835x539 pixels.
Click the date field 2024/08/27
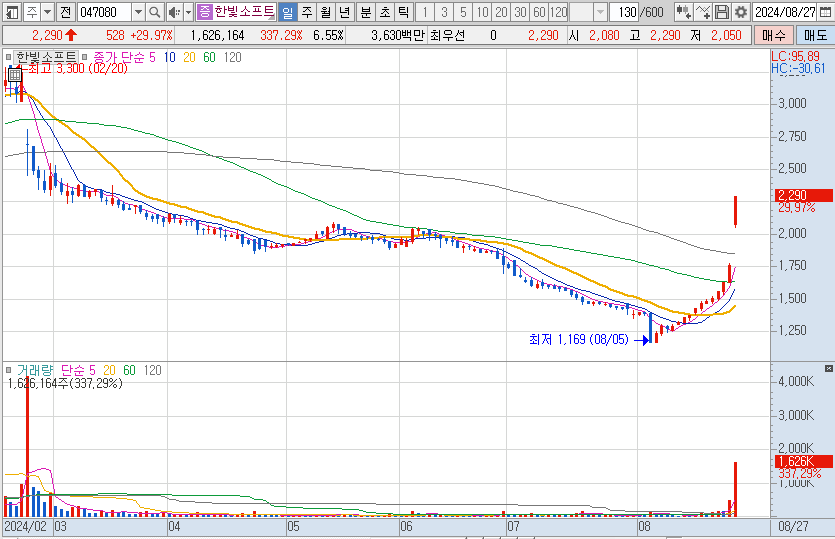point(786,12)
